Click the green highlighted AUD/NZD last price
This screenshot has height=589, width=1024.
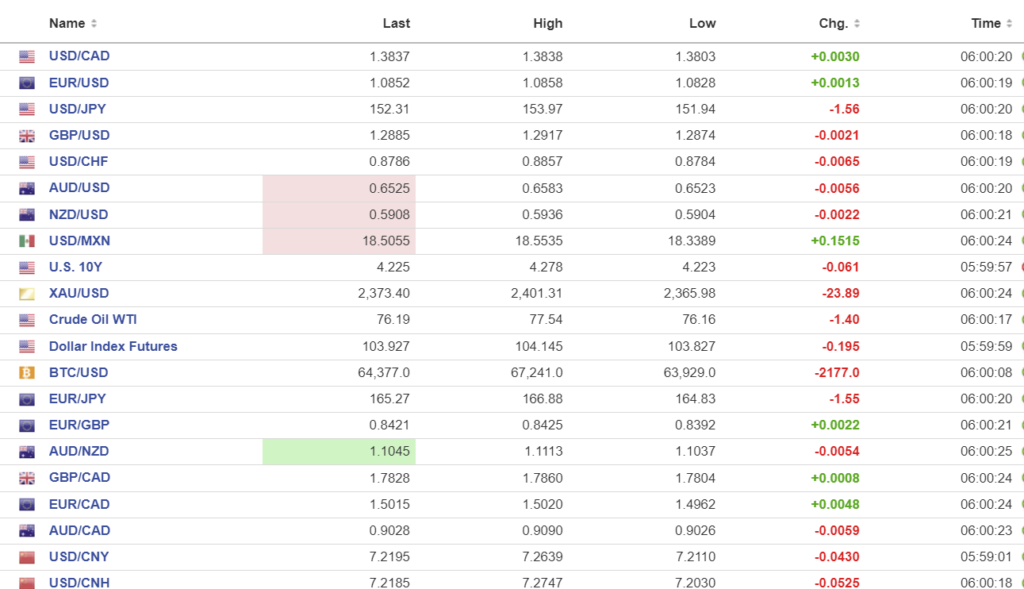392,452
